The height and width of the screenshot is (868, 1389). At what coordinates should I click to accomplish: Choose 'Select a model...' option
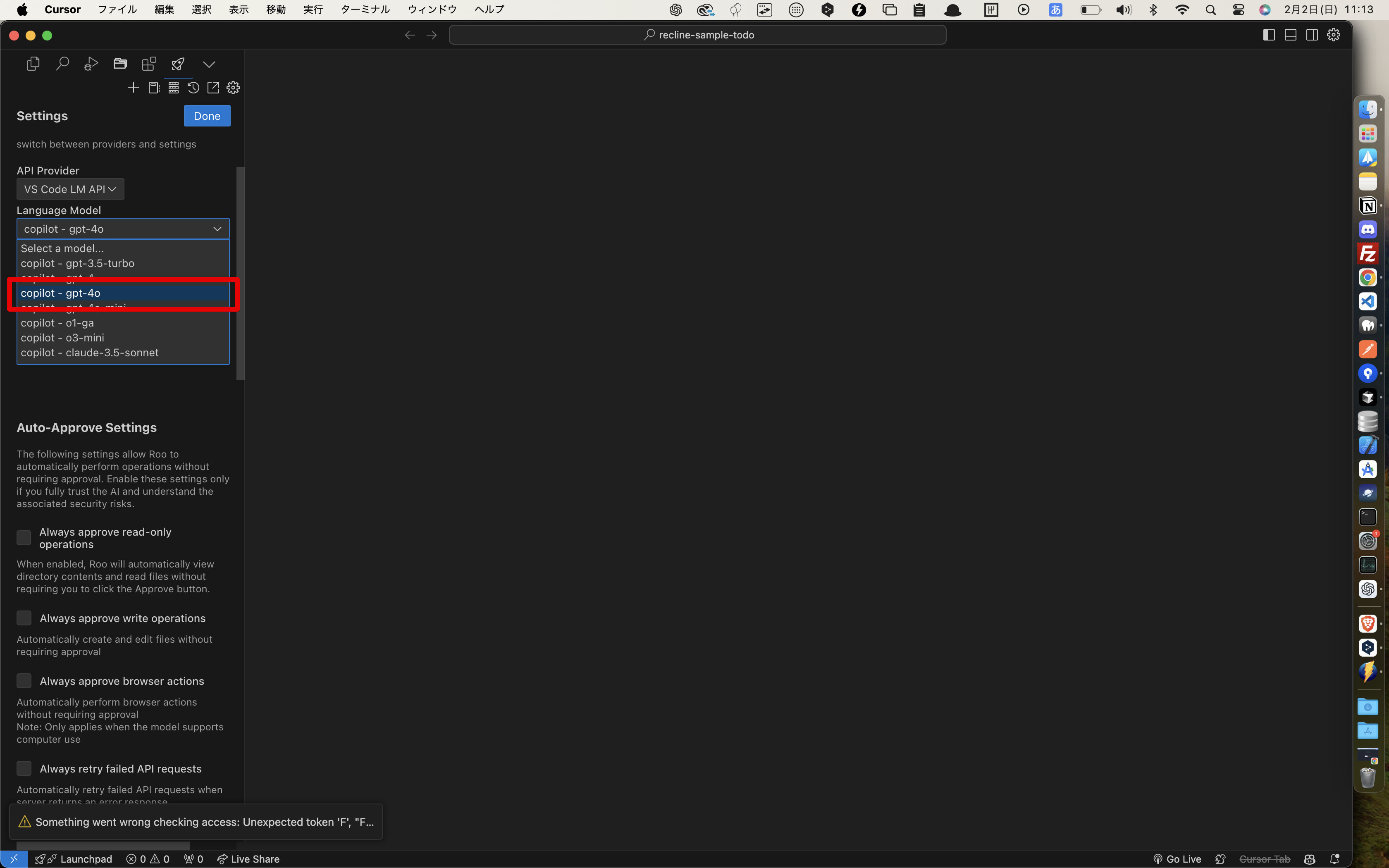coord(123,248)
